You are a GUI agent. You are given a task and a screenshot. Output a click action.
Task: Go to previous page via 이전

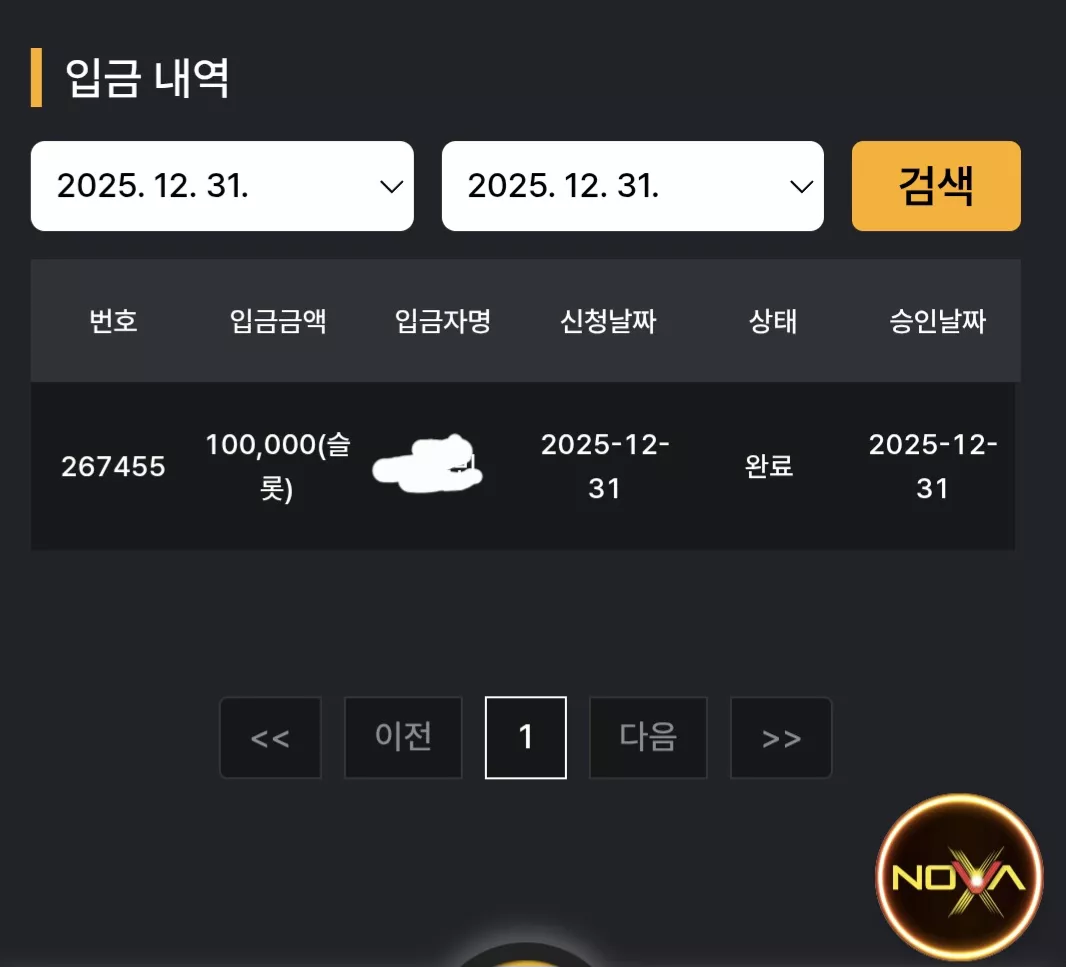click(x=403, y=737)
